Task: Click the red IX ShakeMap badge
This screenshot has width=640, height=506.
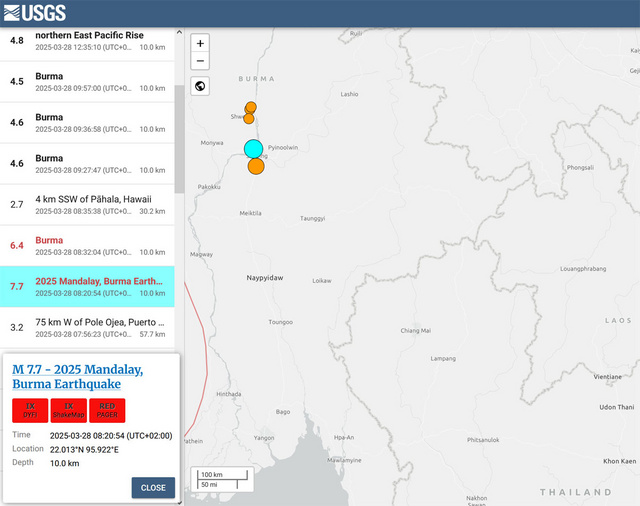Action: [x=69, y=410]
